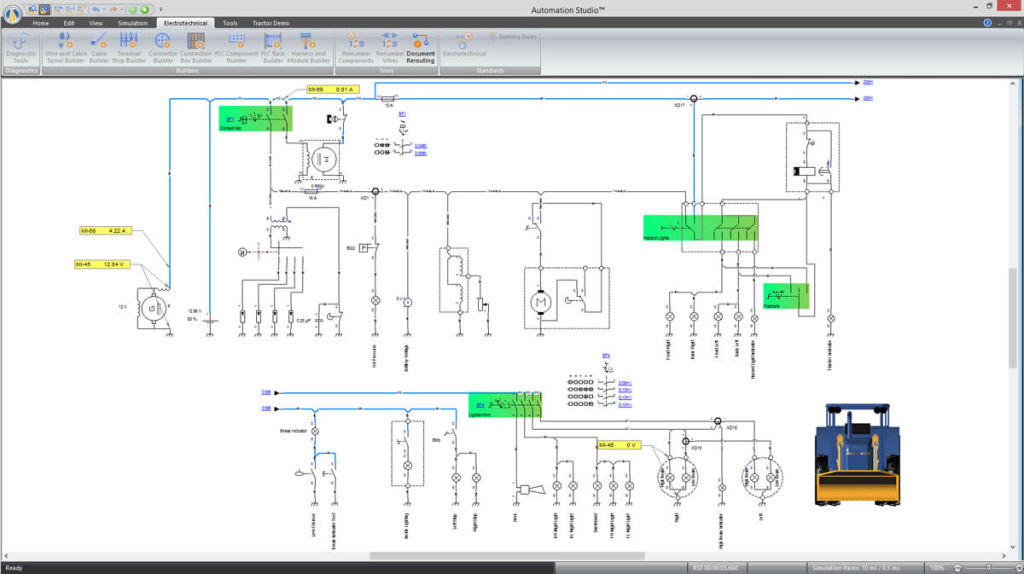Click the topmost blue page link at right
This screenshot has width=1024, height=574.
tap(868, 82)
